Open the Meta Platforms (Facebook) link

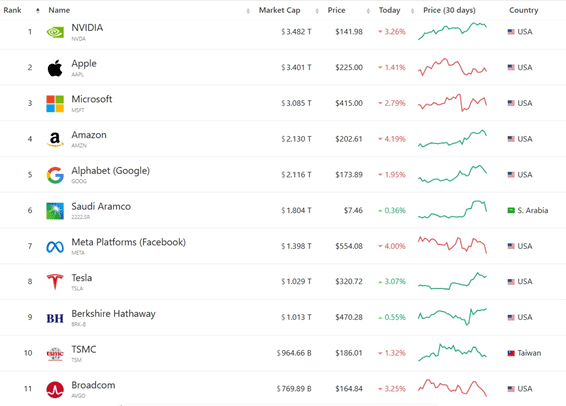pos(129,242)
